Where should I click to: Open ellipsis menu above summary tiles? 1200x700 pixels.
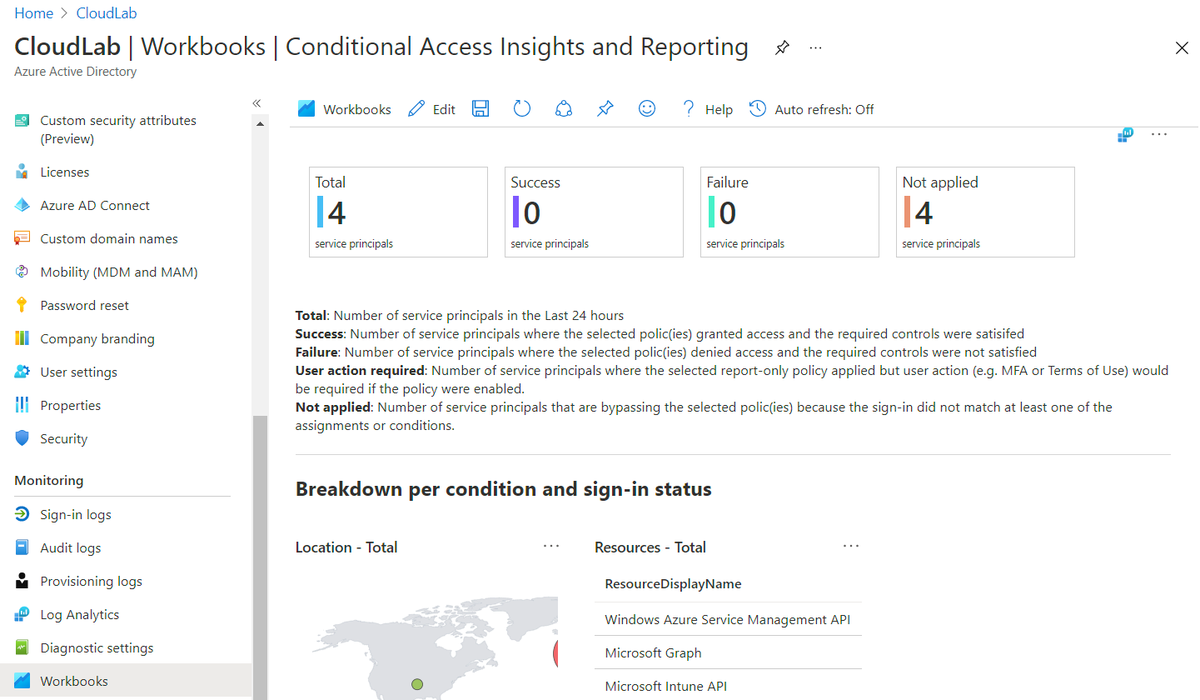click(1159, 135)
